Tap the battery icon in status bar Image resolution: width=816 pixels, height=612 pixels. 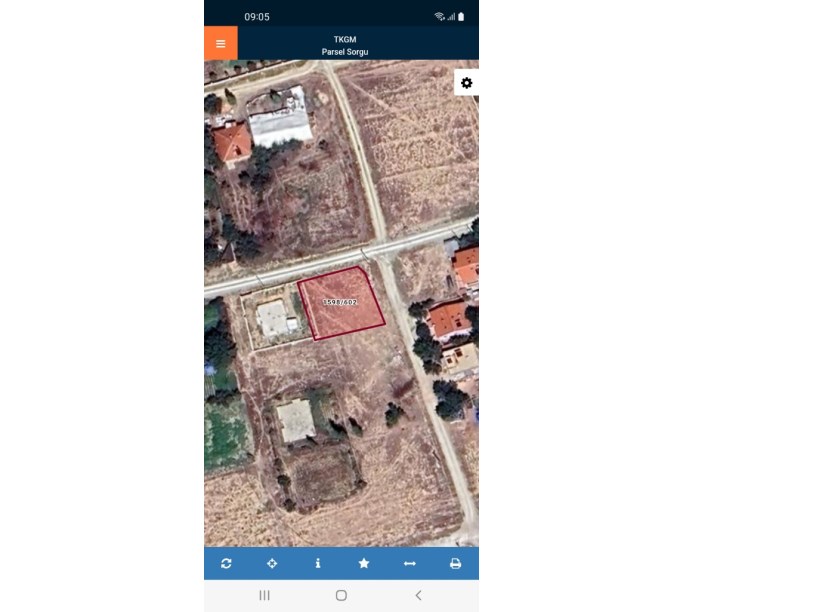461,17
